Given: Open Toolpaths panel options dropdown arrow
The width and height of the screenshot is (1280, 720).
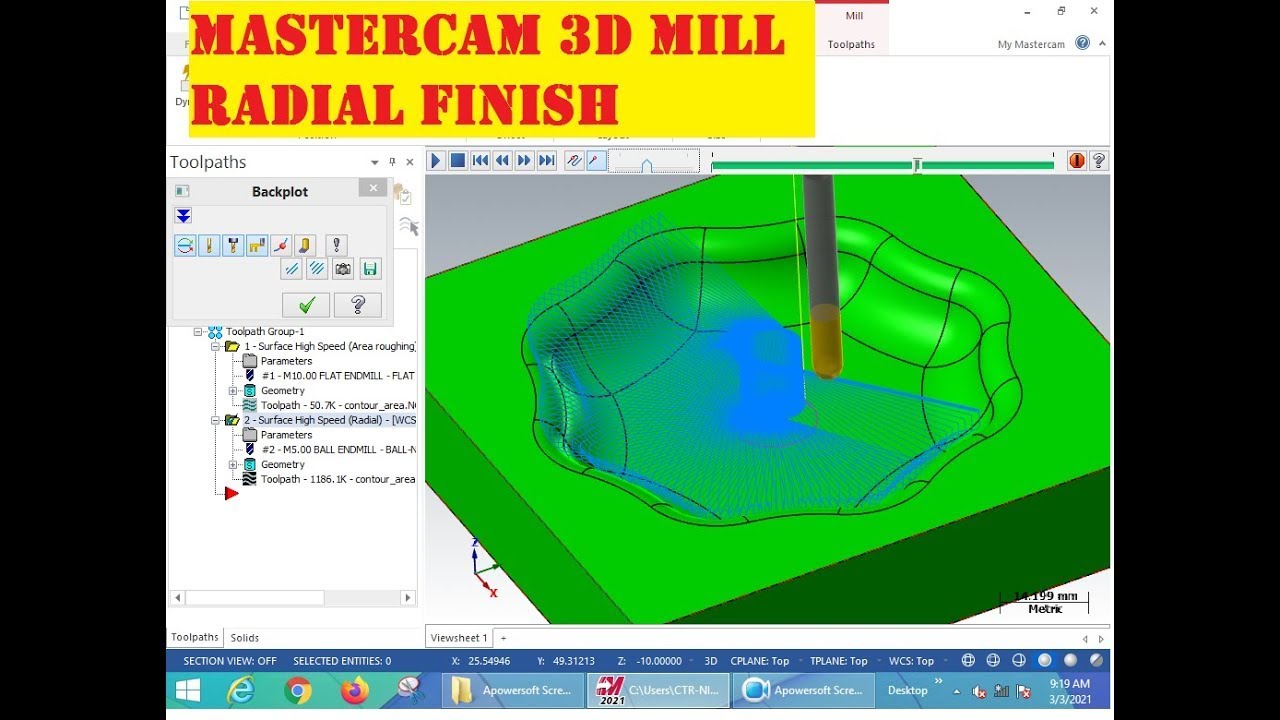Looking at the screenshot, I should [x=375, y=162].
